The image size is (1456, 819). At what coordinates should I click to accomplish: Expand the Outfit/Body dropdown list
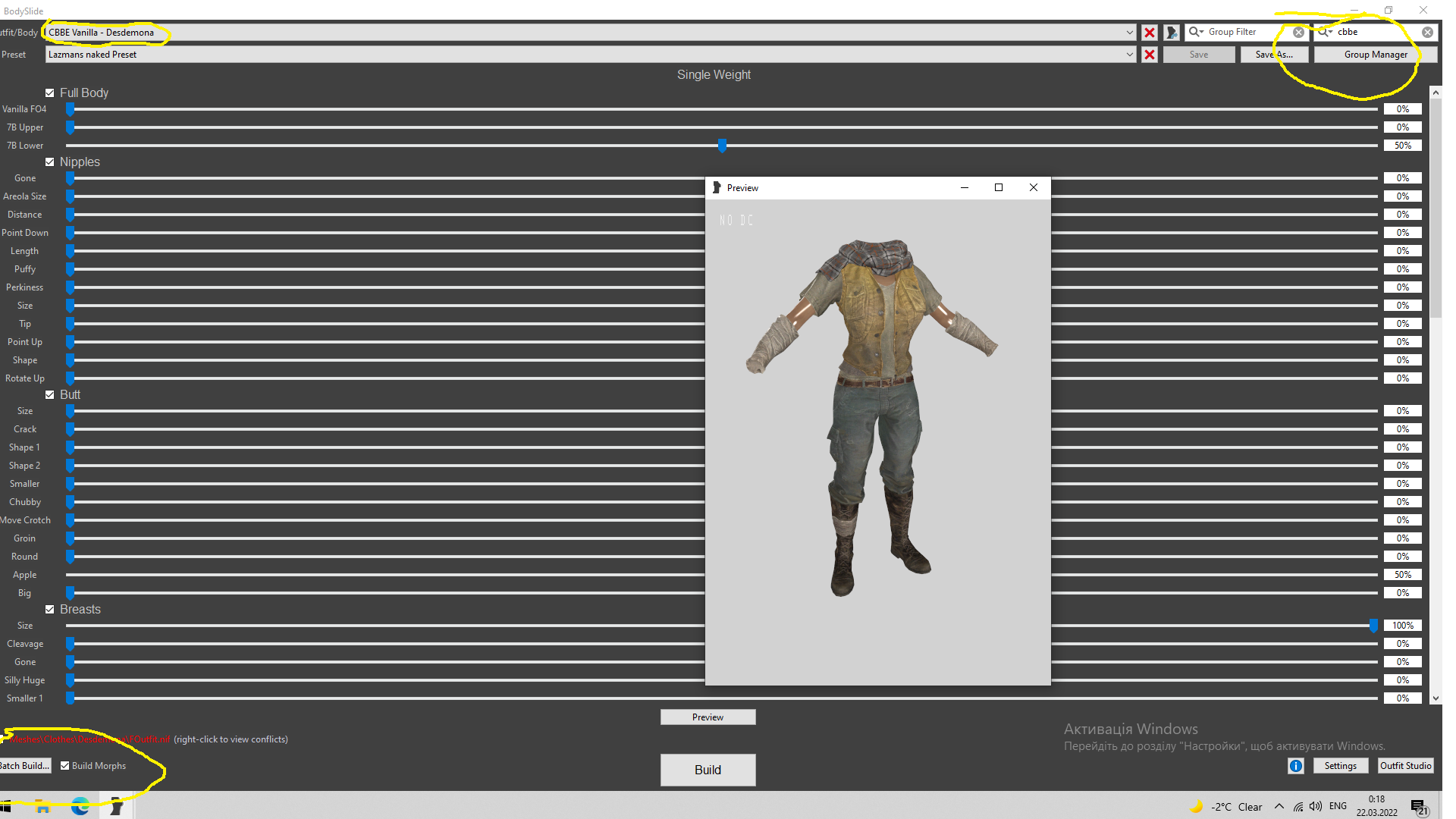click(1129, 33)
